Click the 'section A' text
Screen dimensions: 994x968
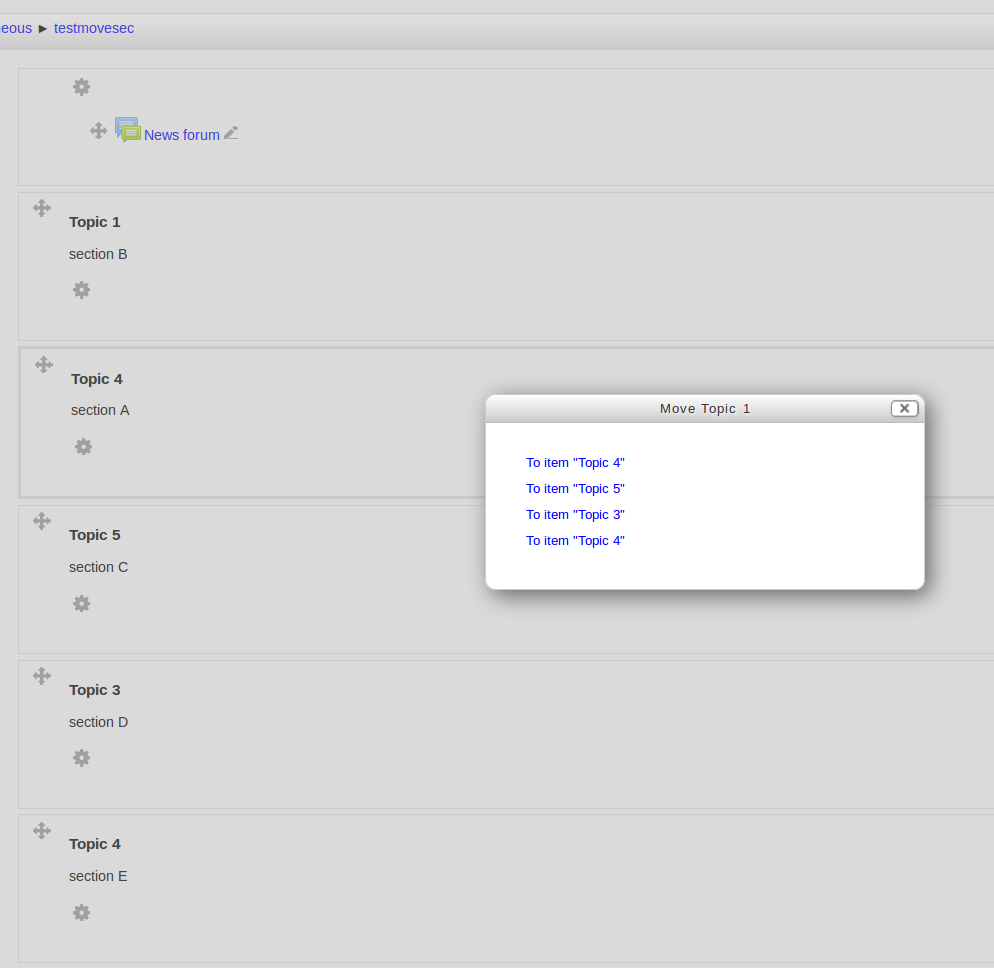pos(100,410)
